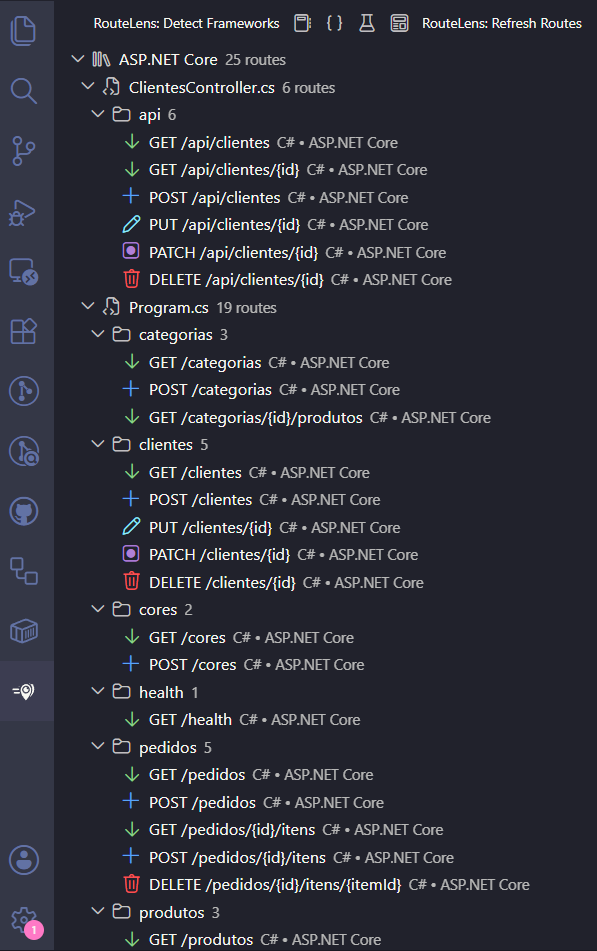The height and width of the screenshot is (951, 597).
Task: Click the beaker flask toolbar icon
Action: pyautogui.click(x=366, y=23)
